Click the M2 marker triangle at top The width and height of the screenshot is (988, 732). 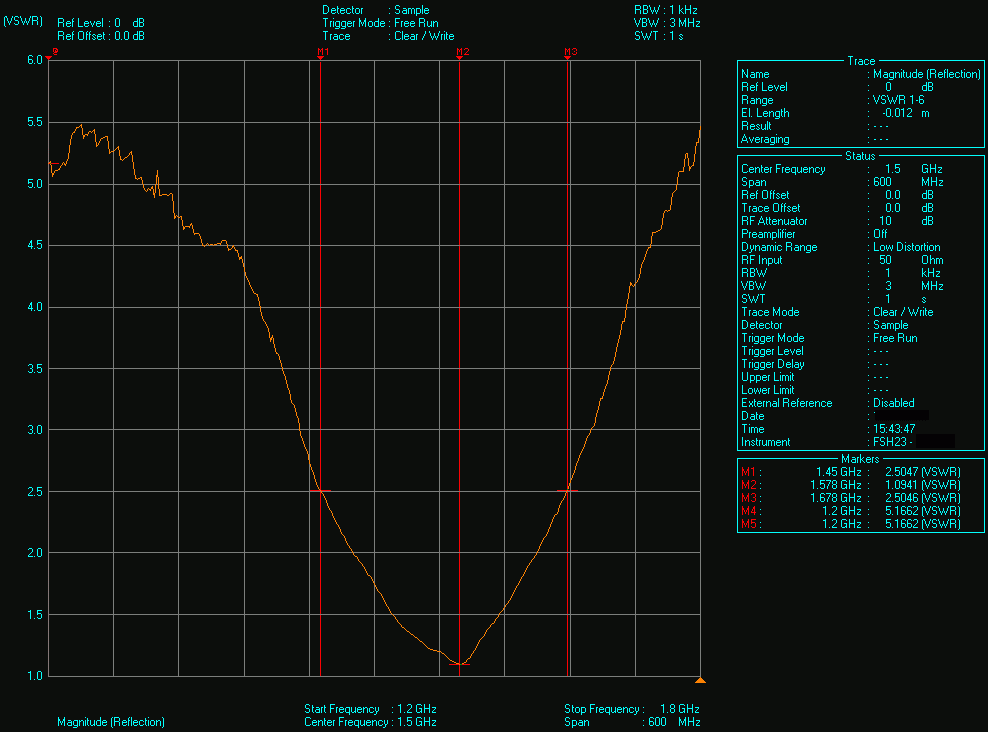pos(459,57)
